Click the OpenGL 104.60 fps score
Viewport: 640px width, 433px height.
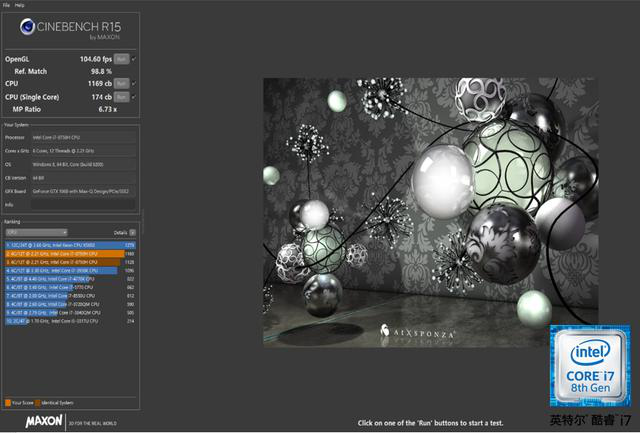point(96,59)
